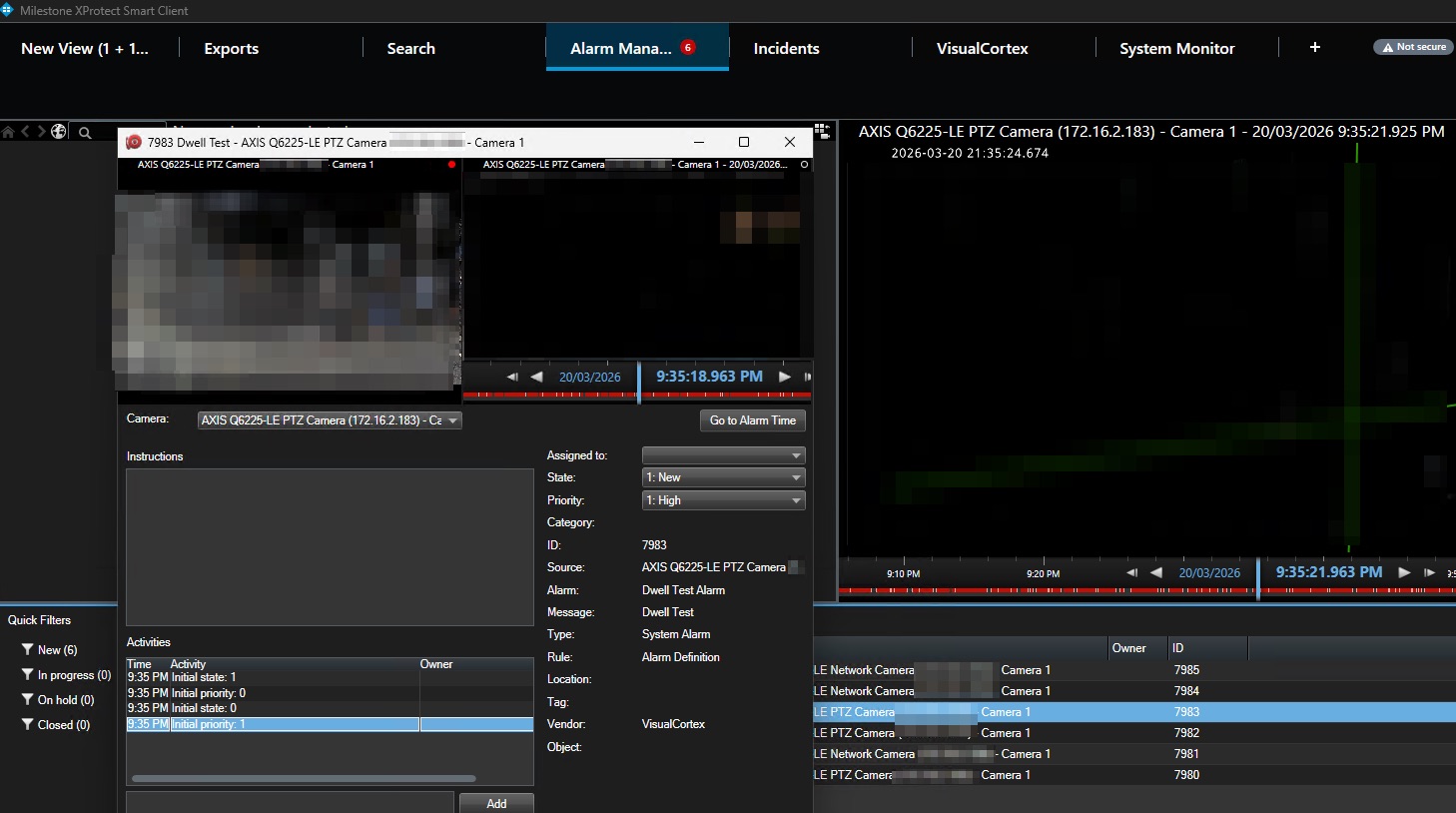This screenshot has height=813, width=1456.
Task: Go forward with the right arrow icon
Action: tap(42, 132)
